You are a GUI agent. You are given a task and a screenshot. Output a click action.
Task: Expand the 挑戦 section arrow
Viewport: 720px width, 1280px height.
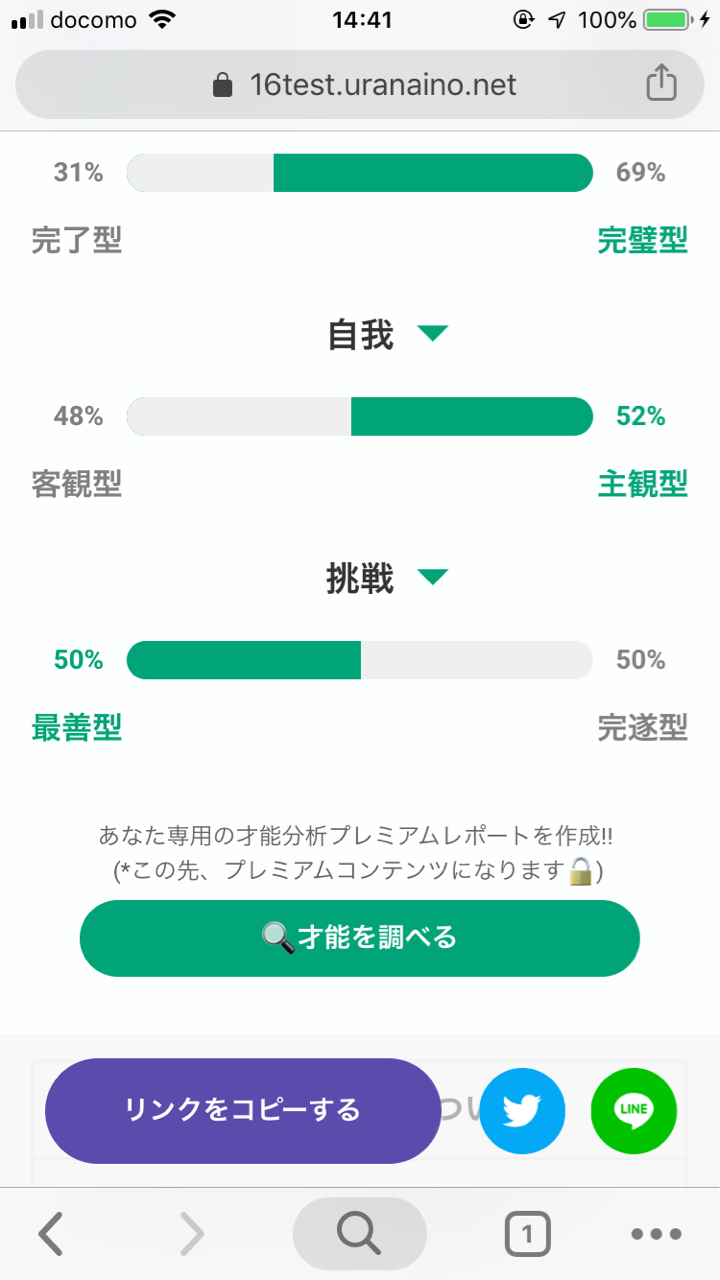pos(432,577)
